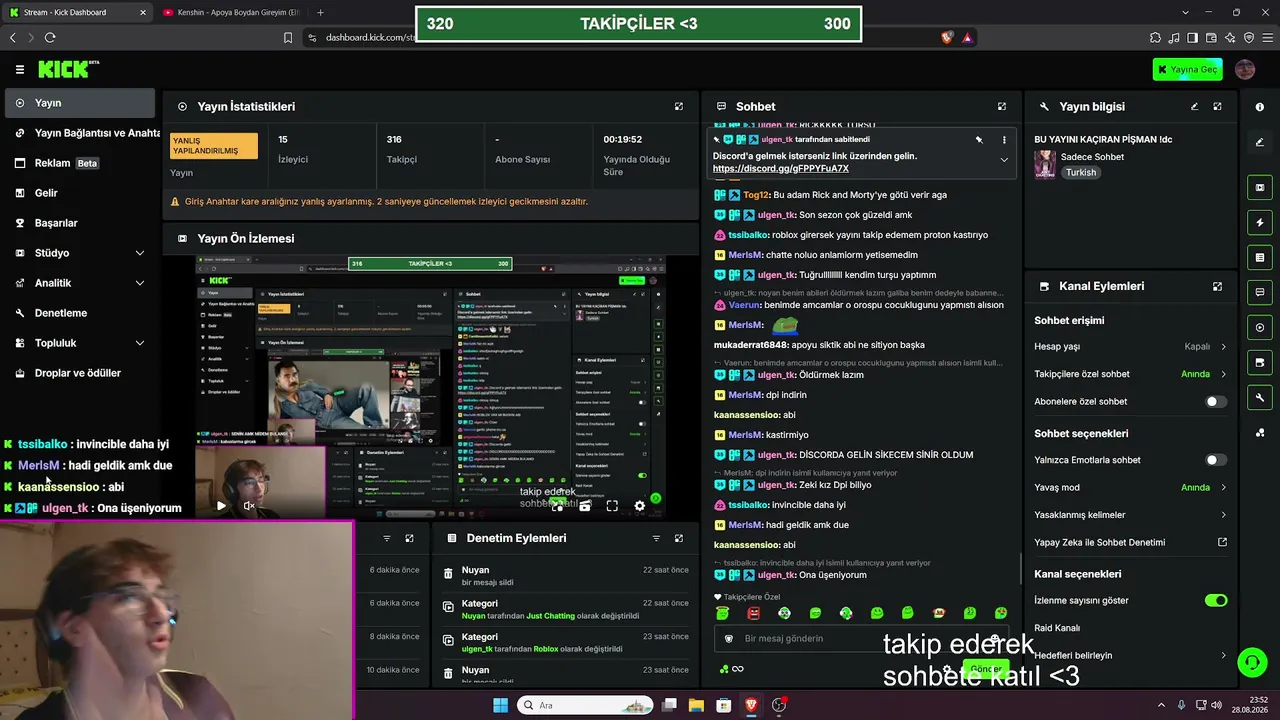Expand the Kanal Eylemleri panel
The image size is (1280, 720).
(x=1217, y=286)
